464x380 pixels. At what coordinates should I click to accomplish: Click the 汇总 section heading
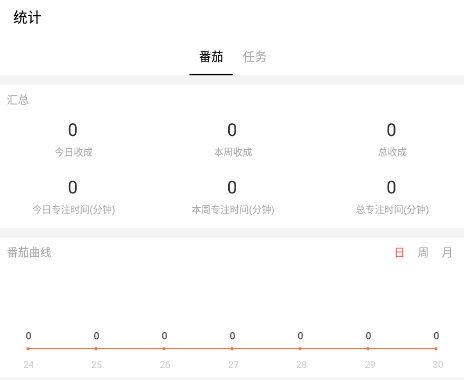(18, 100)
